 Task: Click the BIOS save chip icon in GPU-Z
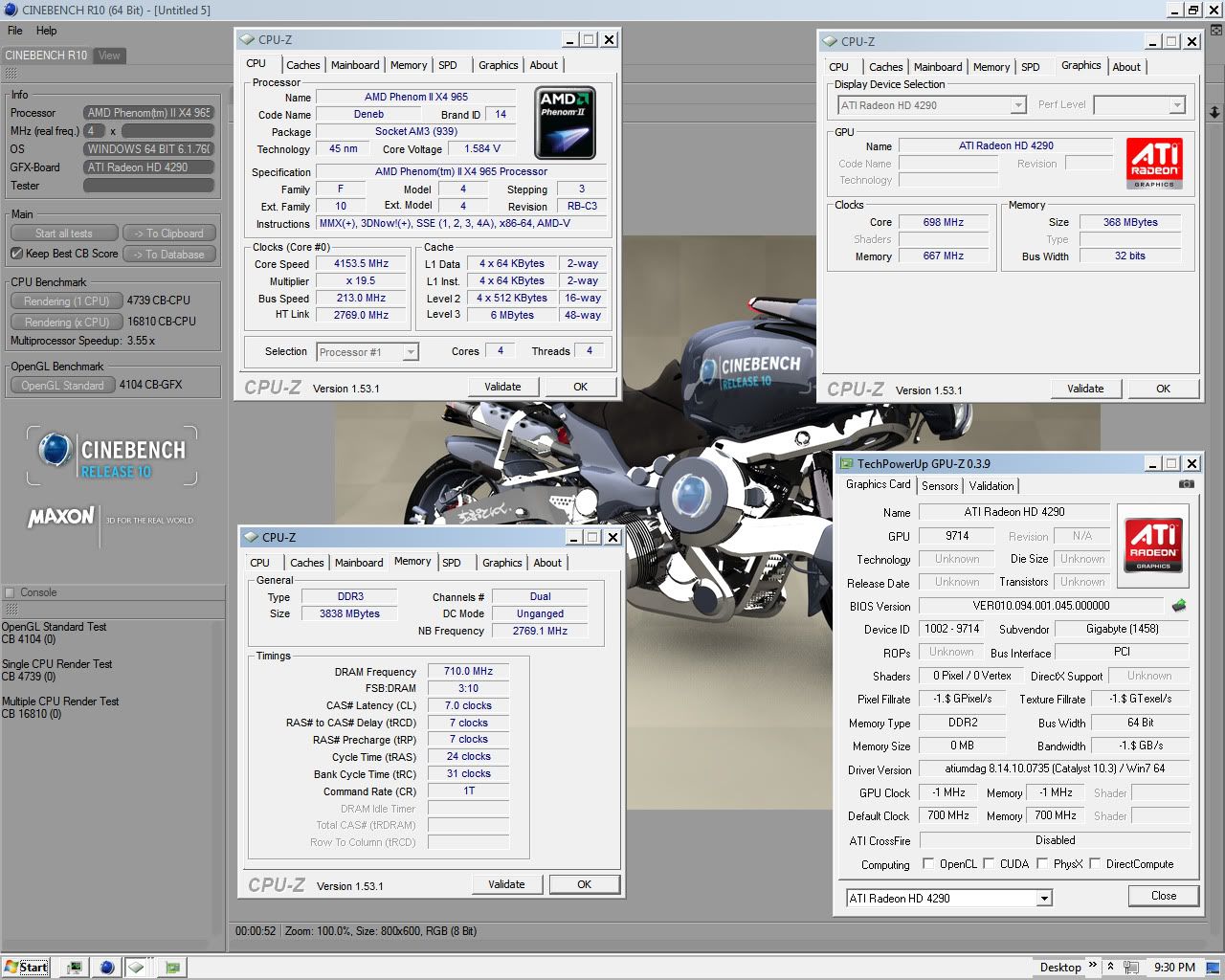1179,606
